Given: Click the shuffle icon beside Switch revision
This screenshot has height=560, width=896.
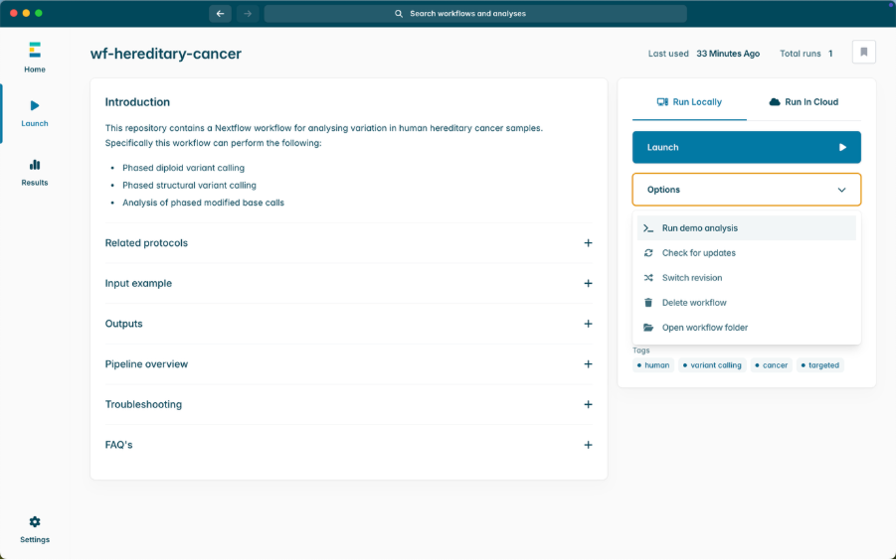Looking at the screenshot, I should [x=648, y=278].
